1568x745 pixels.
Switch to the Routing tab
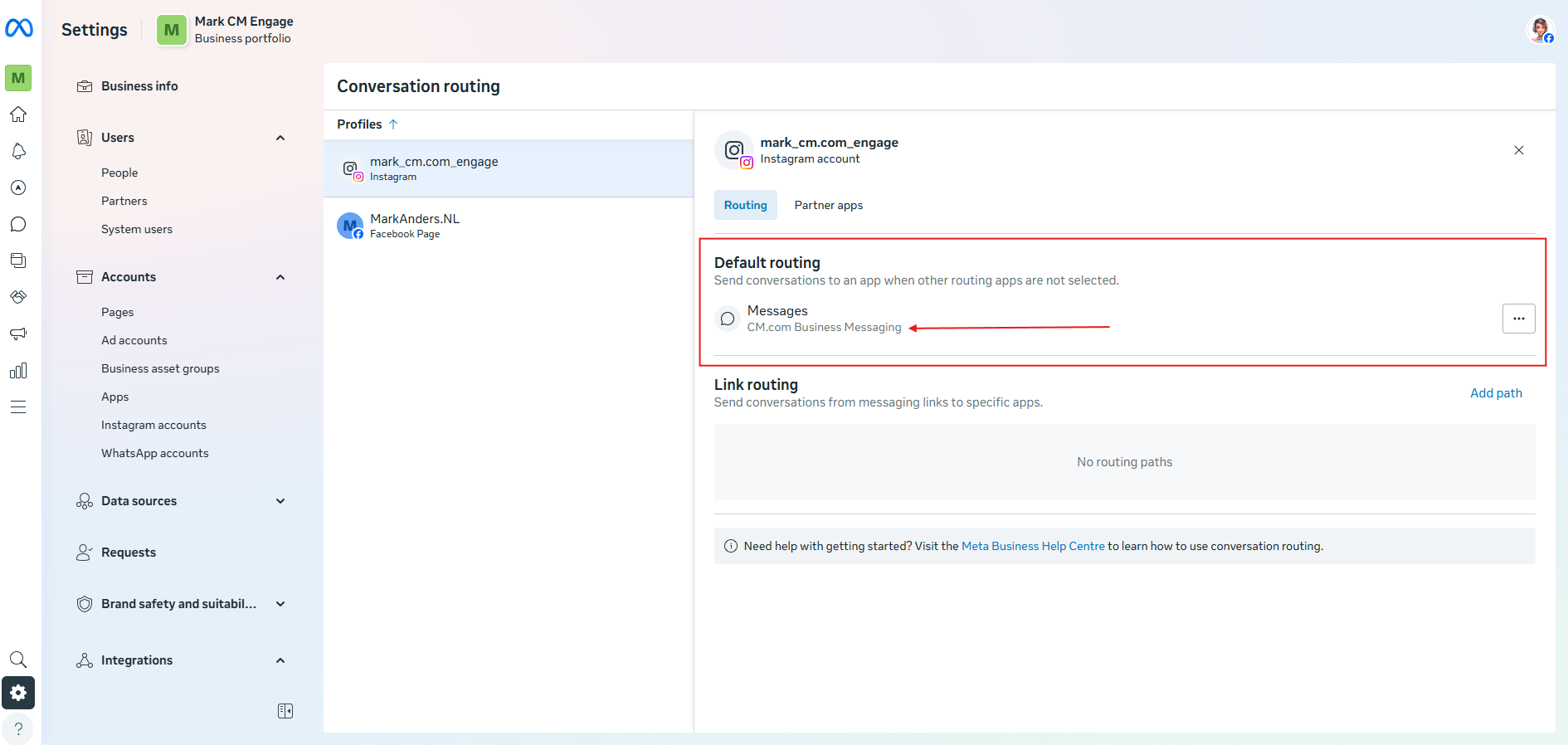coord(745,205)
